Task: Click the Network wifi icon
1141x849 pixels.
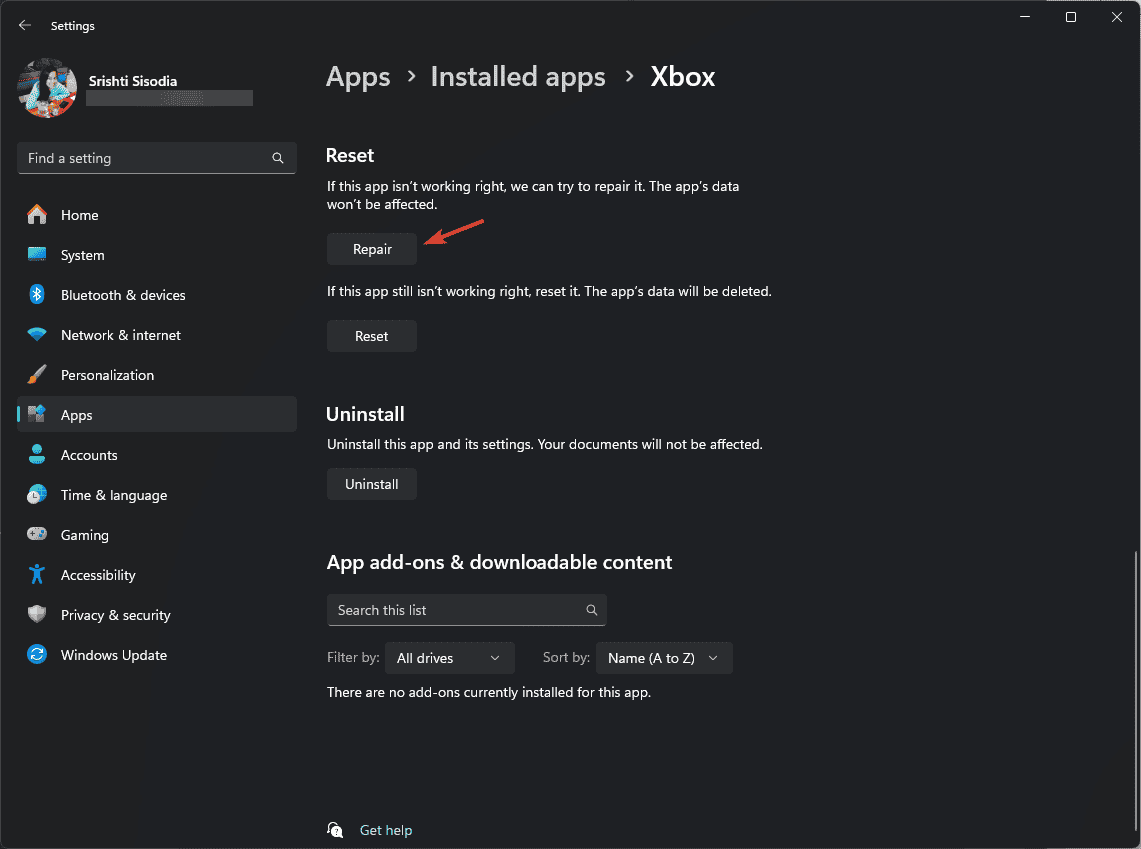Action: (x=37, y=335)
